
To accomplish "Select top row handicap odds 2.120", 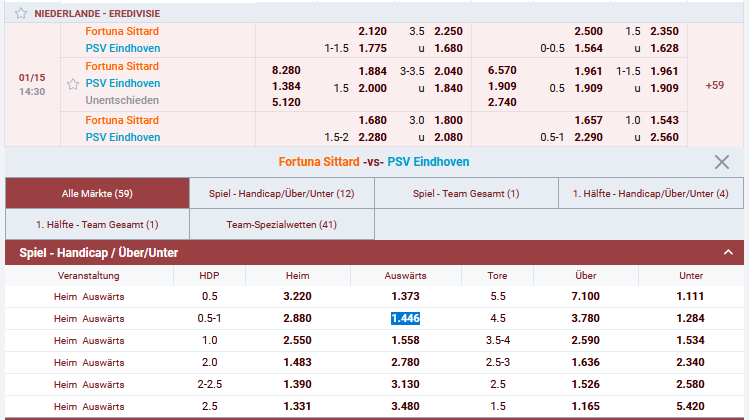I will click(x=373, y=32).
